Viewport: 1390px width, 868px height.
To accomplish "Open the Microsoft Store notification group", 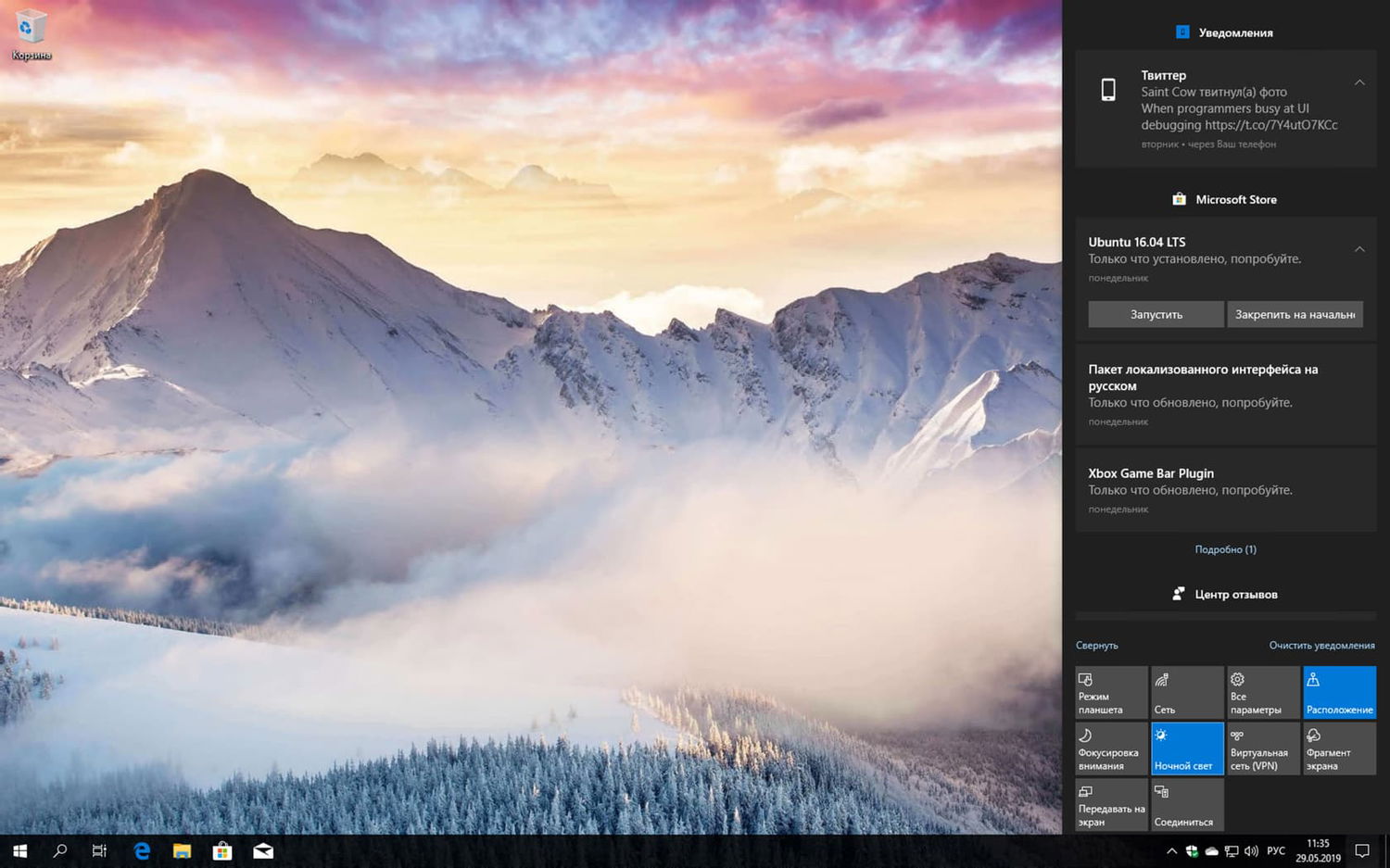I will [1225, 199].
